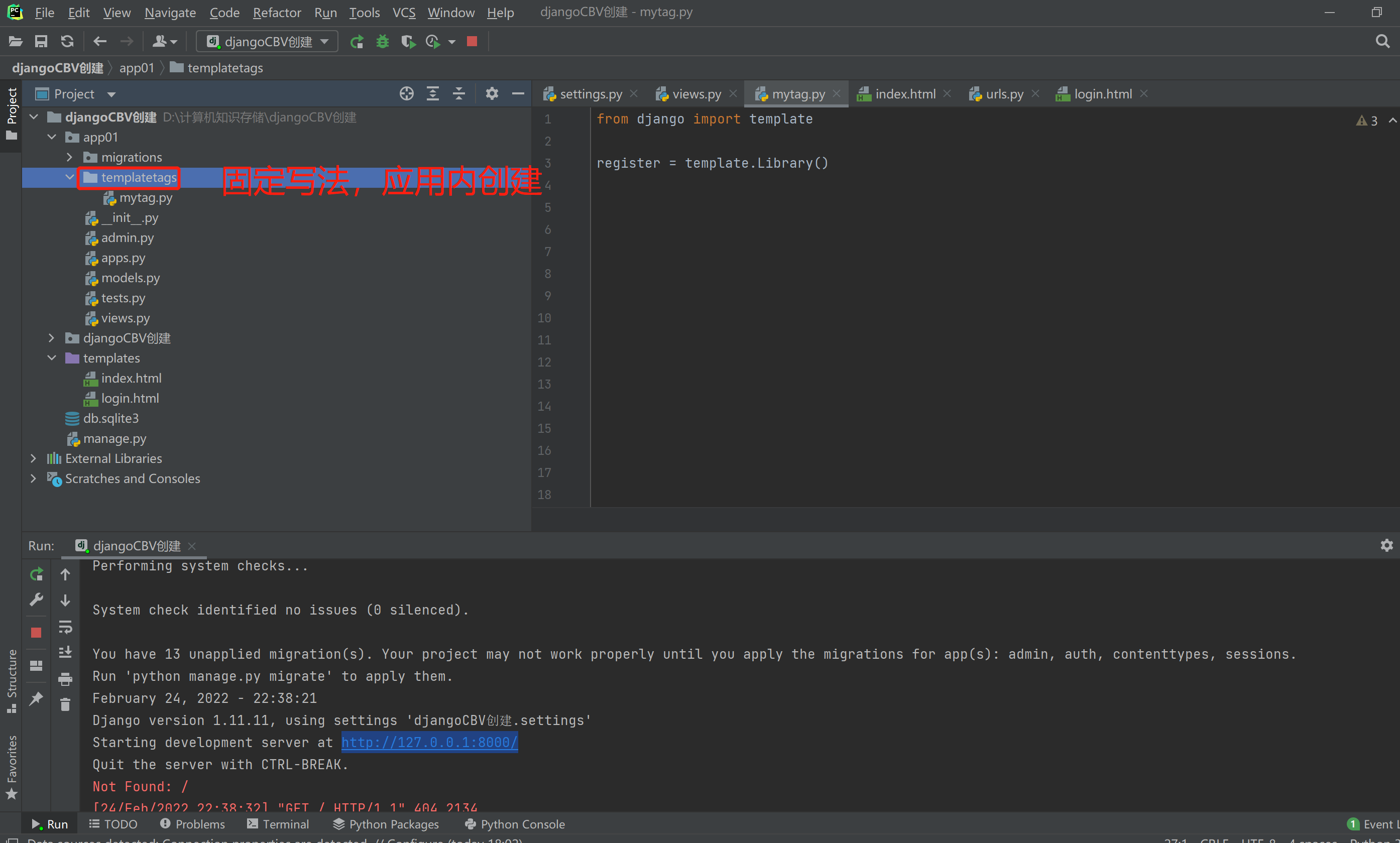Collapse the templates folder
The width and height of the screenshot is (1400, 843).
tap(52, 358)
